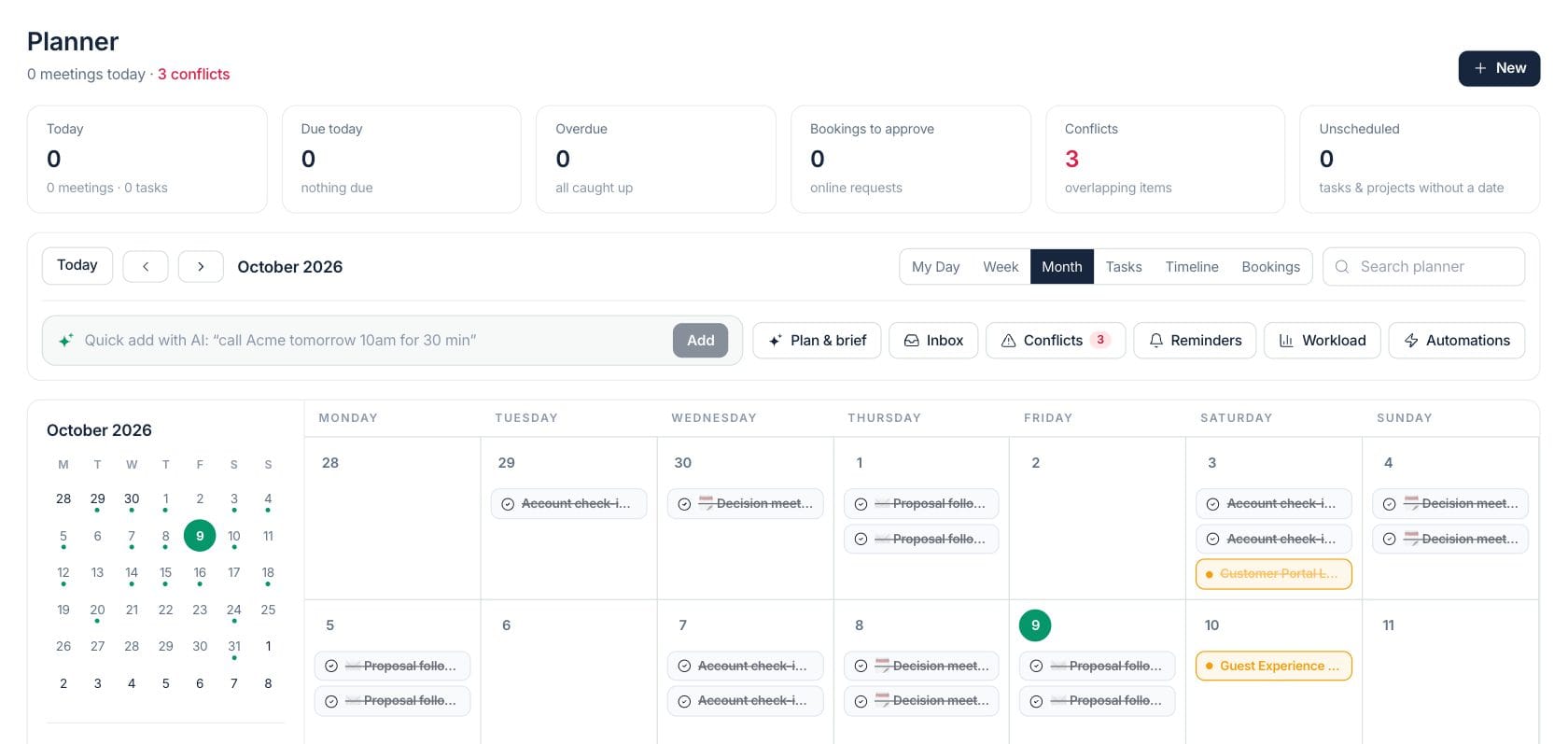Go to the previous month with the left chevron
This screenshot has height=744, width=1568.
146,266
